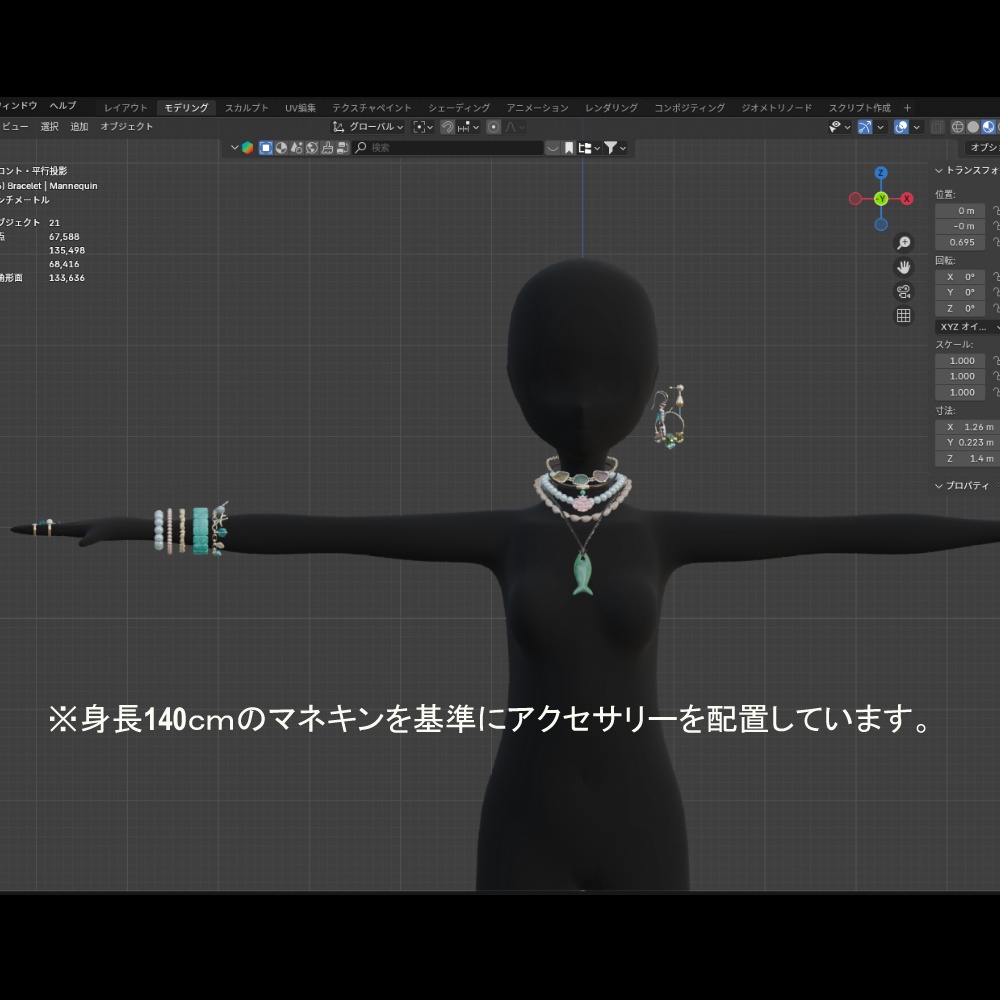Click the brush filter icon
Screen dimensions: 1000x1000
click(327, 148)
